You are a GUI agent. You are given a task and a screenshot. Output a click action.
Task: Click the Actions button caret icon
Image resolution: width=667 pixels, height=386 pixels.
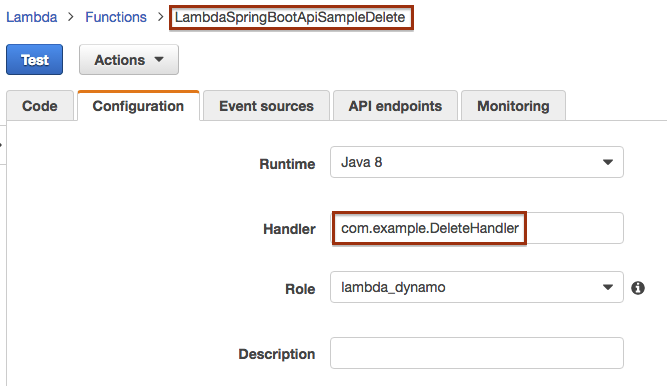click(x=159, y=60)
